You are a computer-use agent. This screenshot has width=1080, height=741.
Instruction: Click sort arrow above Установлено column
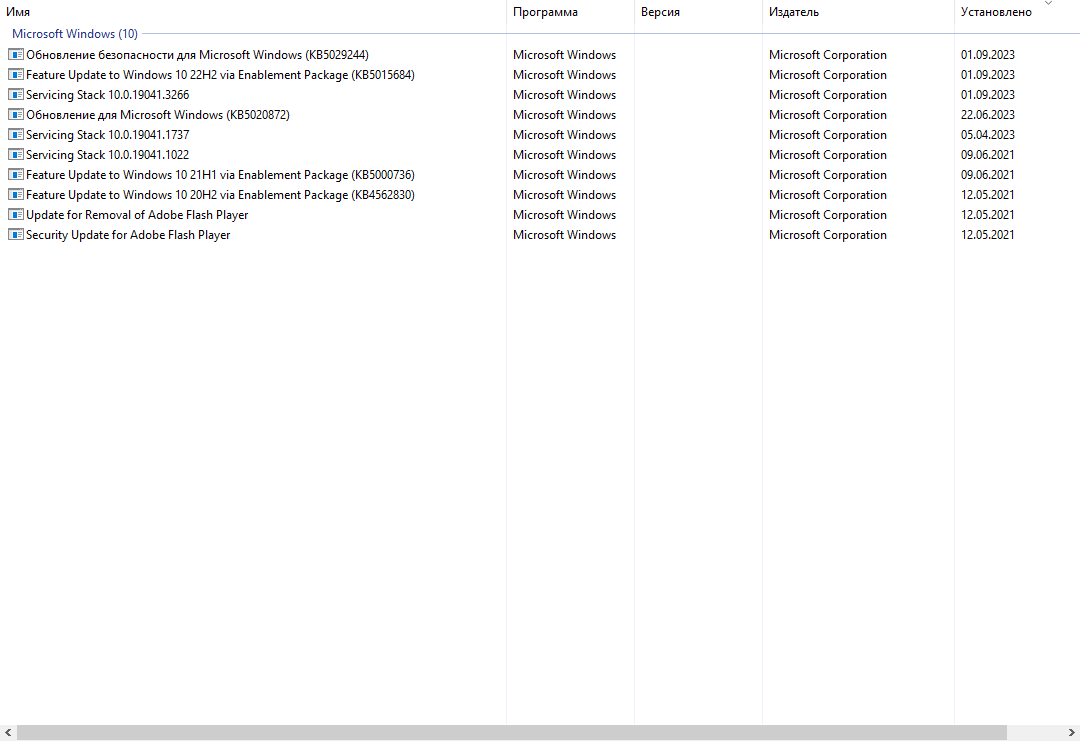click(x=1048, y=3)
